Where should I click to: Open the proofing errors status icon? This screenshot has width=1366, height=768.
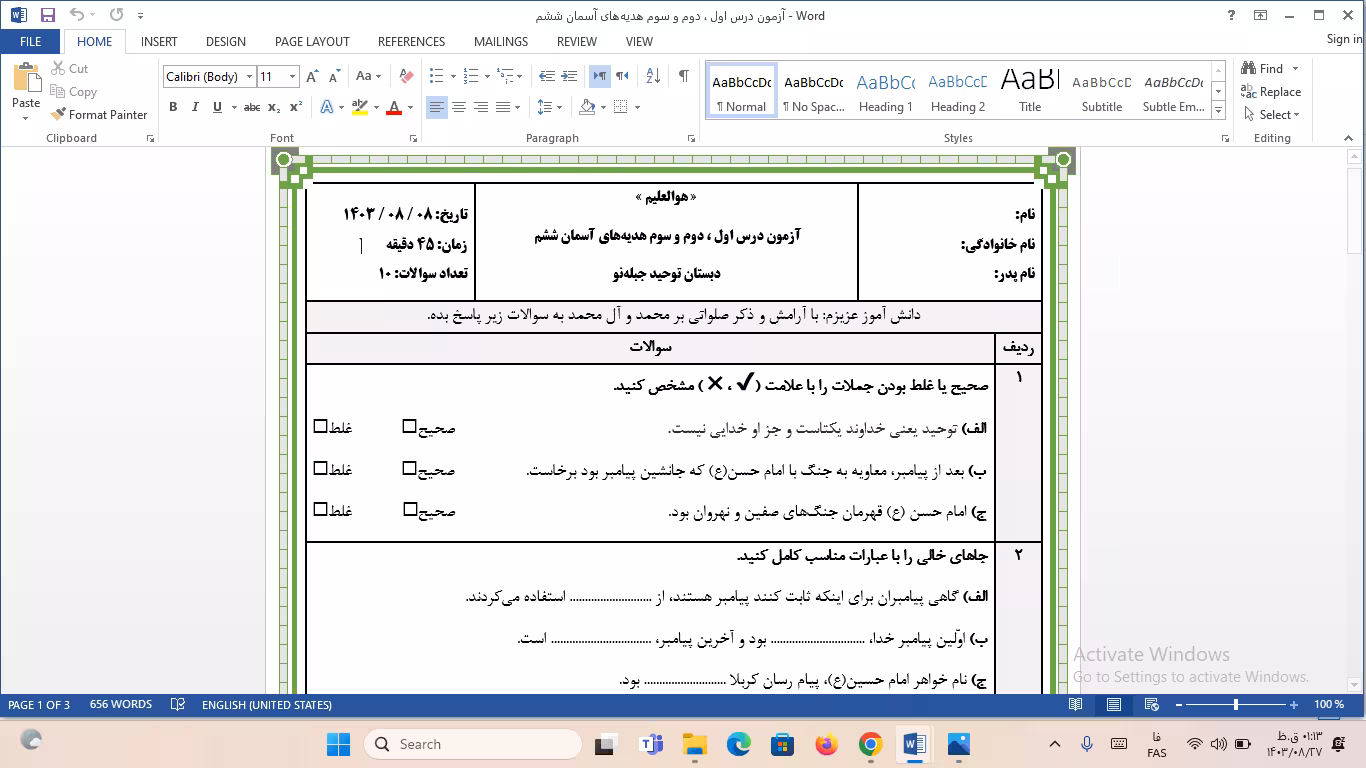click(x=178, y=705)
